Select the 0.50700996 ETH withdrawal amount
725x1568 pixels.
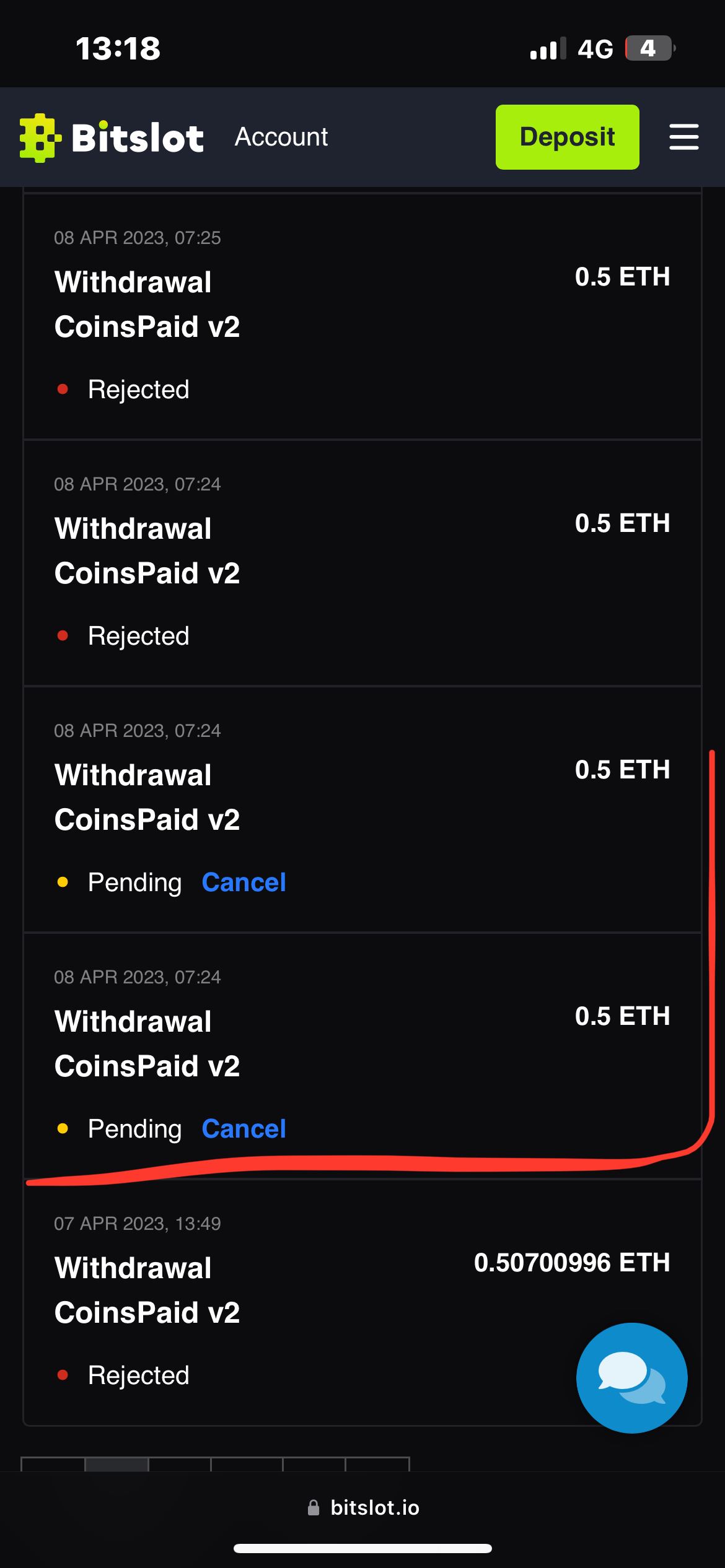(571, 1262)
